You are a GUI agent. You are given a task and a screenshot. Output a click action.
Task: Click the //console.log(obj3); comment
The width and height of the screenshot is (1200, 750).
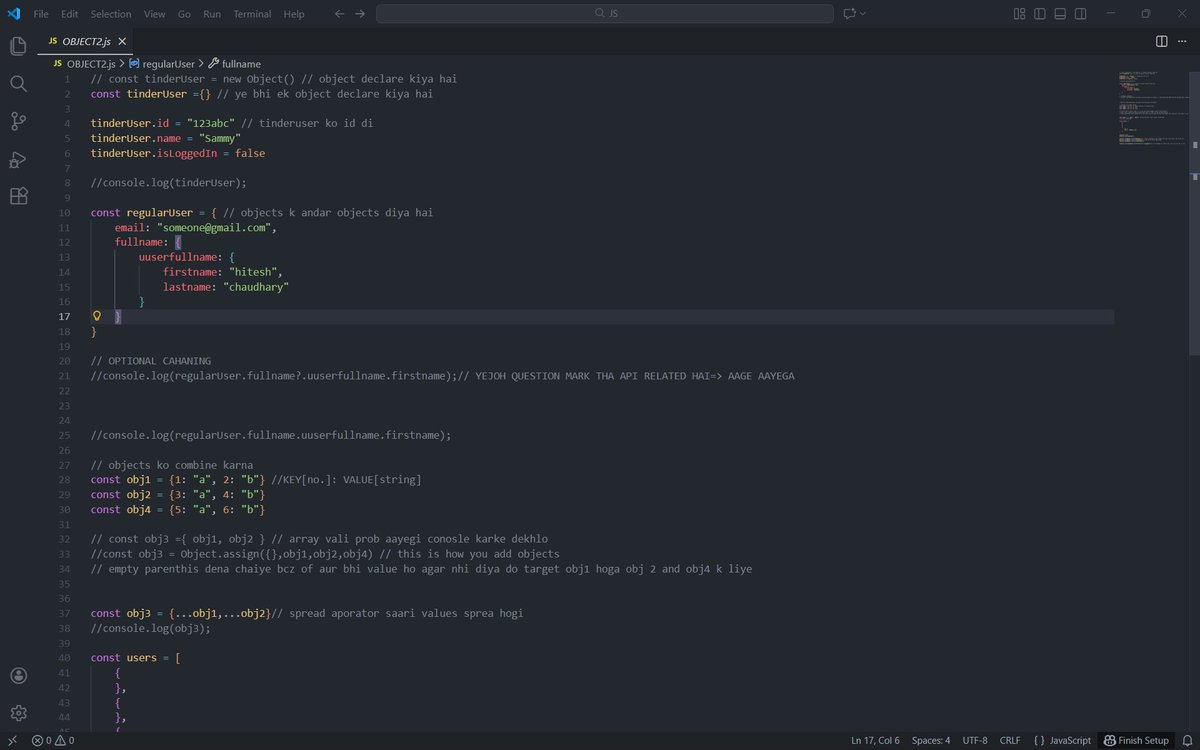151,628
